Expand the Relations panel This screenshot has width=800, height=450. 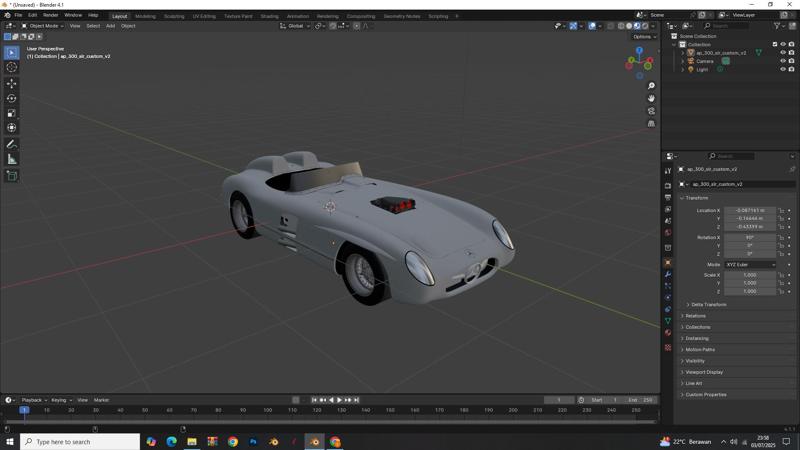pyautogui.click(x=695, y=316)
